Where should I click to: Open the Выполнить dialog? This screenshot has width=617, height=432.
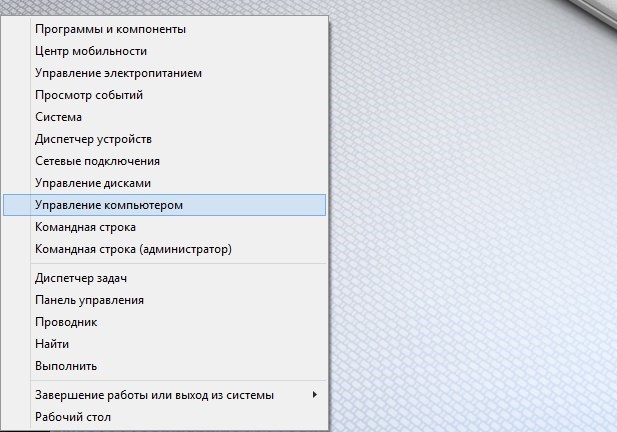[x=164, y=366]
